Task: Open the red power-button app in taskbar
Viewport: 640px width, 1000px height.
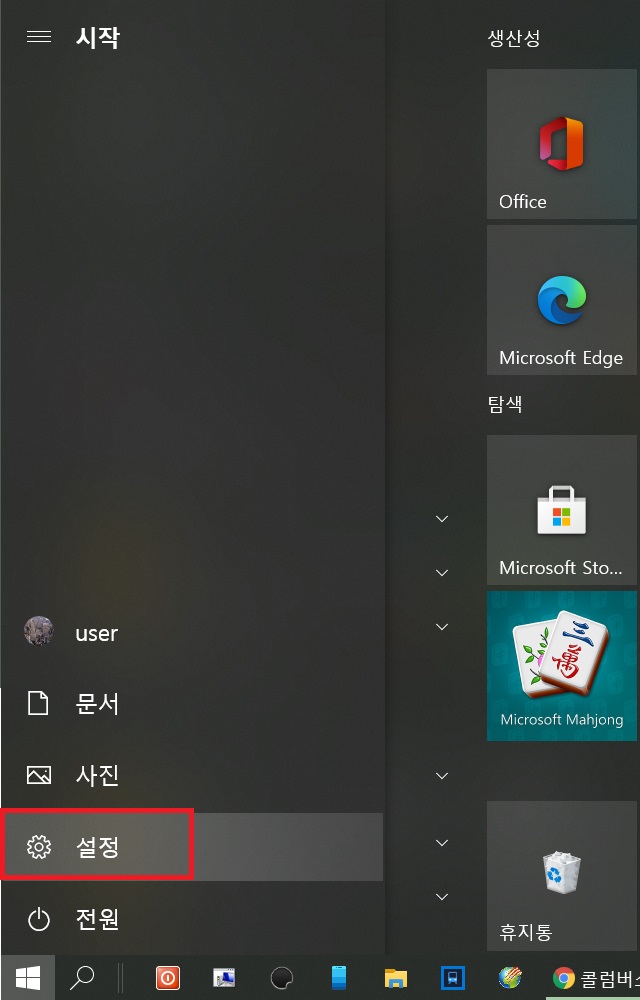Action: (x=168, y=978)
